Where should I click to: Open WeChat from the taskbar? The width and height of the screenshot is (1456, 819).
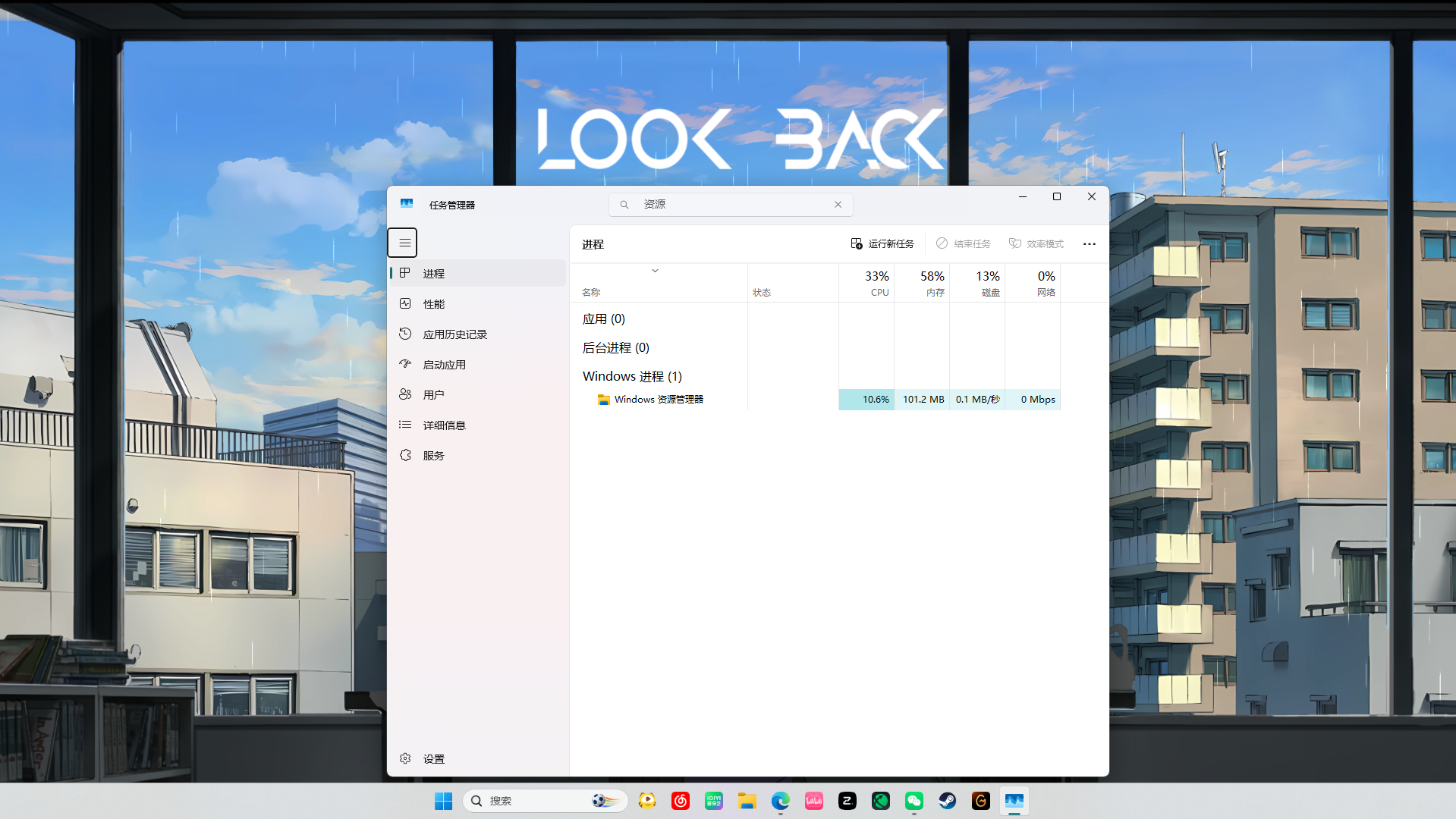pos(914,801)
